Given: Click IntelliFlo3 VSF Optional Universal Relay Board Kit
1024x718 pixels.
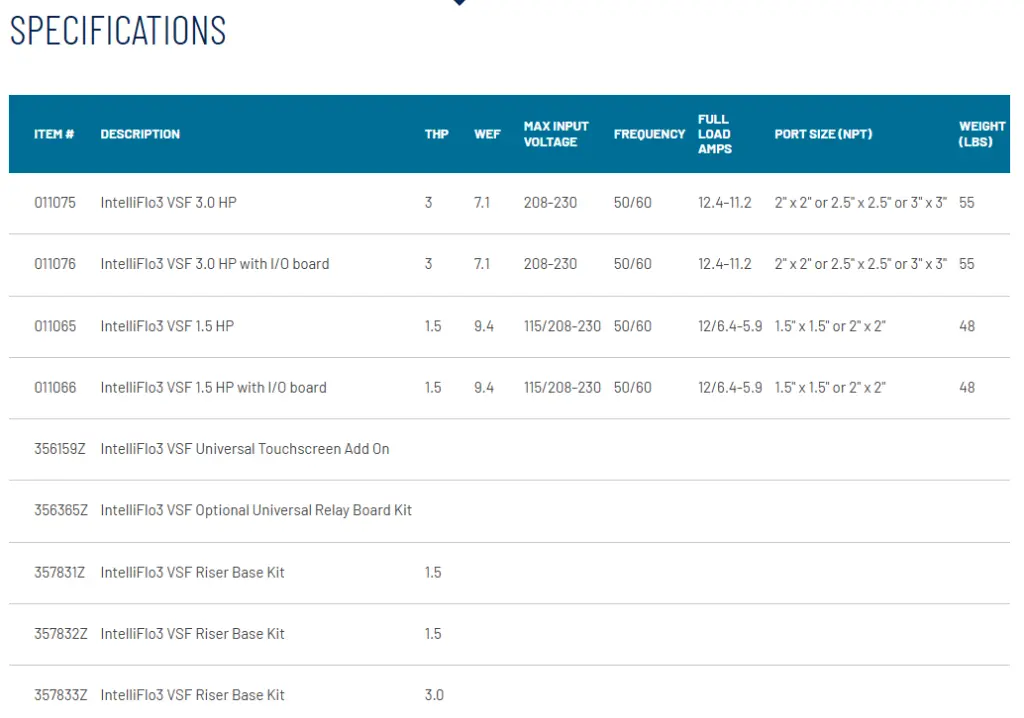Looking at the screenshot, I should [x=256, y=510].
